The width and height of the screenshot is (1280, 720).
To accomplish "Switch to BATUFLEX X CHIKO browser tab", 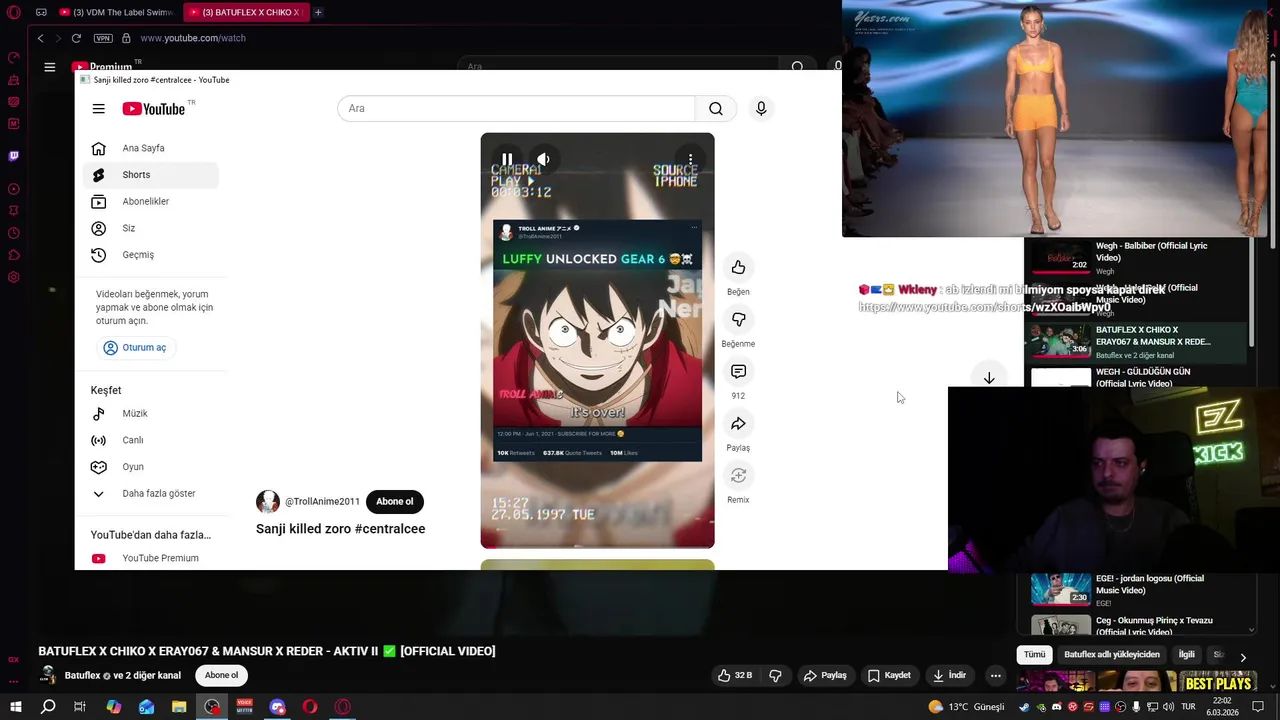I will [x=245, y=12].
